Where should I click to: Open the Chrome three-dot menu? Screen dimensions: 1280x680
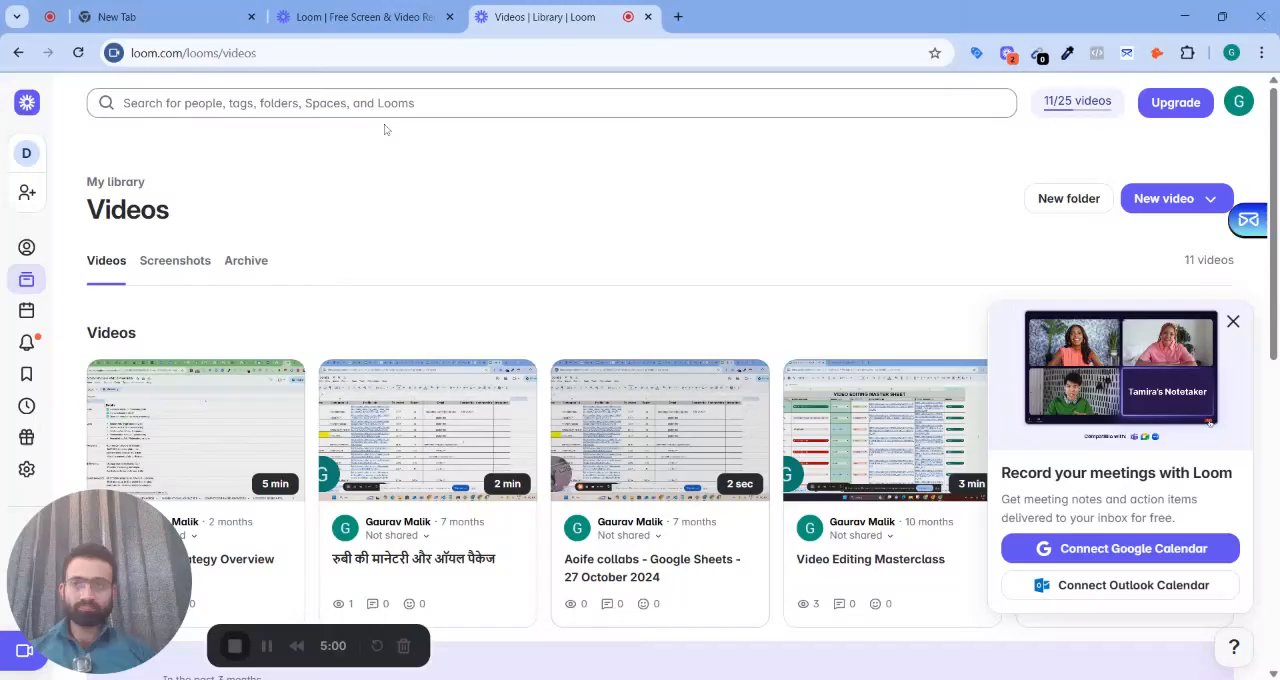1261,53
